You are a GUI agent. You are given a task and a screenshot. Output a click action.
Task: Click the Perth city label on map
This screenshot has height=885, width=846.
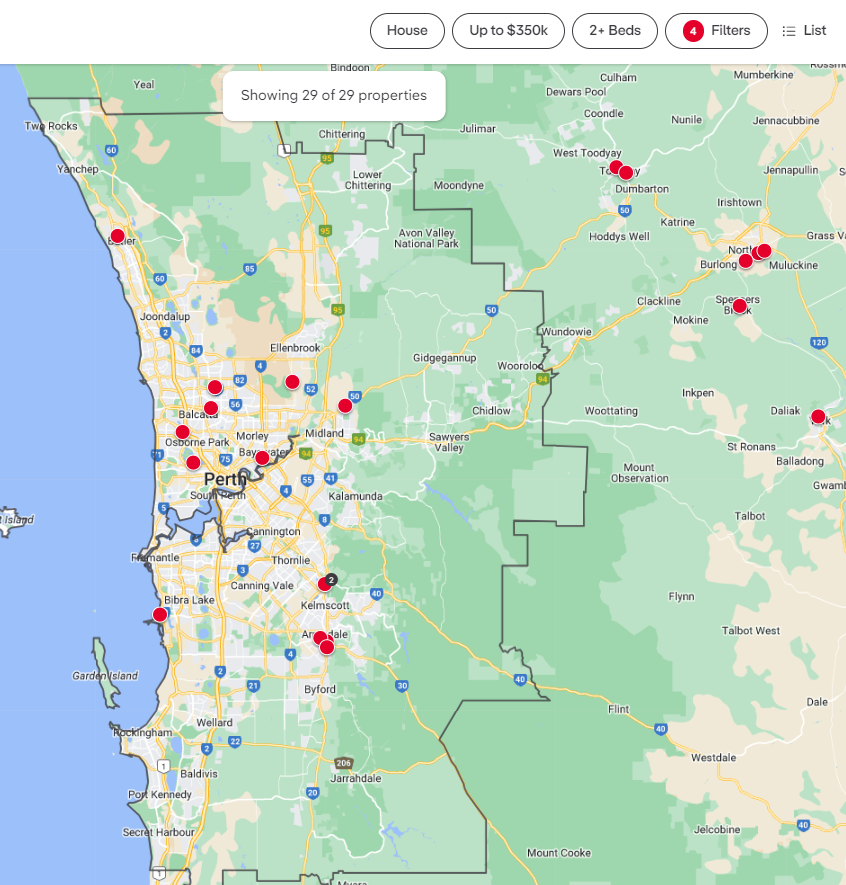click(x=225, y=479)
